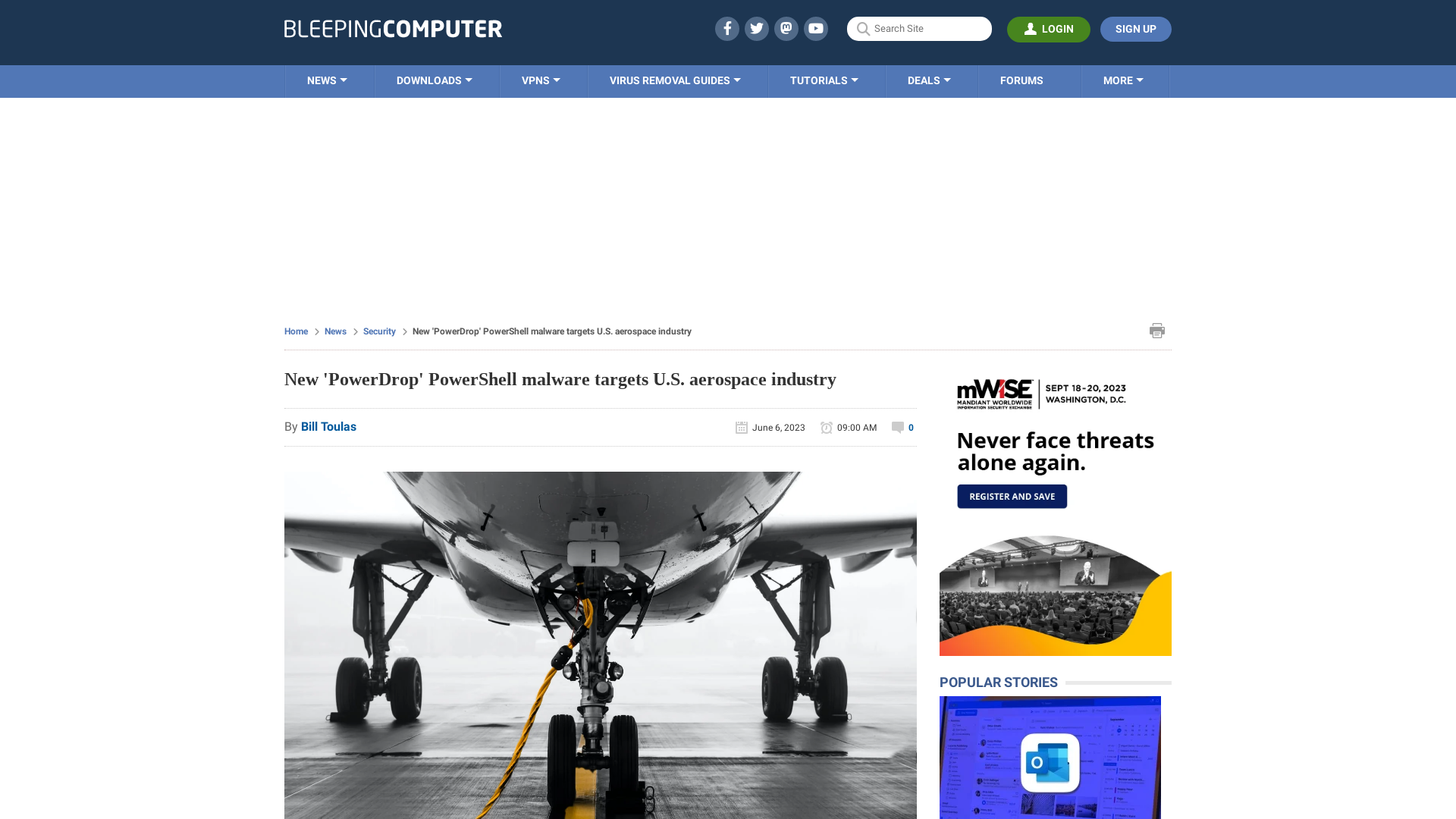Click the Security breadcrumb link
1456x819 pixels.
(379, 331)
